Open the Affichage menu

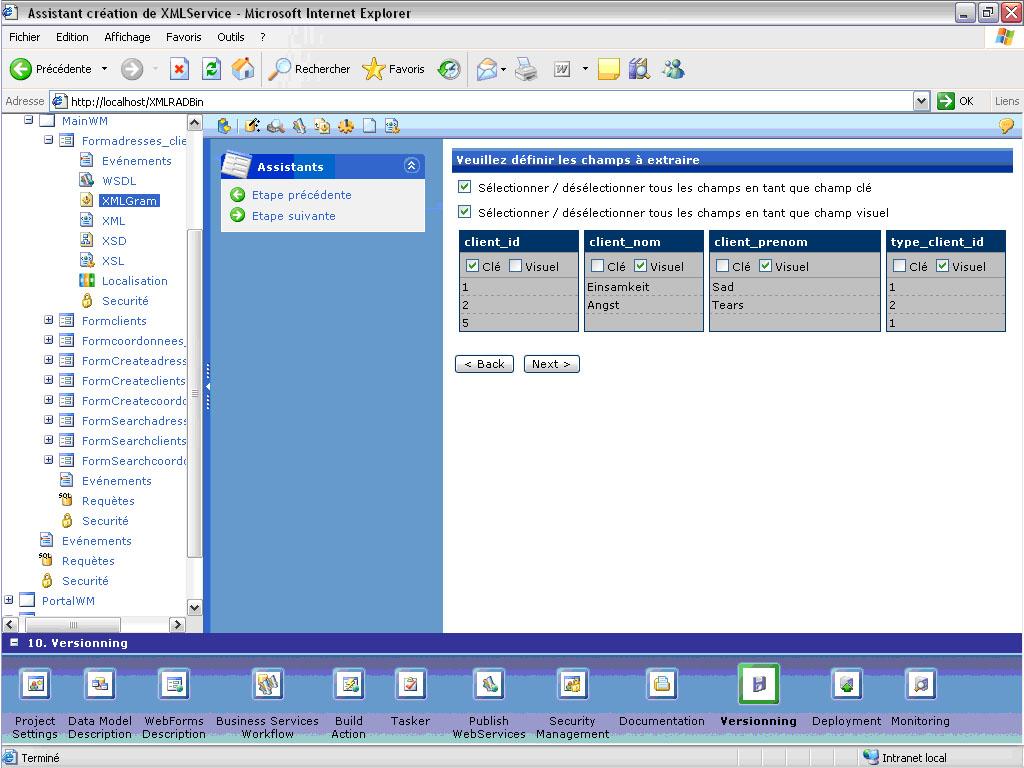click(127, 37)
